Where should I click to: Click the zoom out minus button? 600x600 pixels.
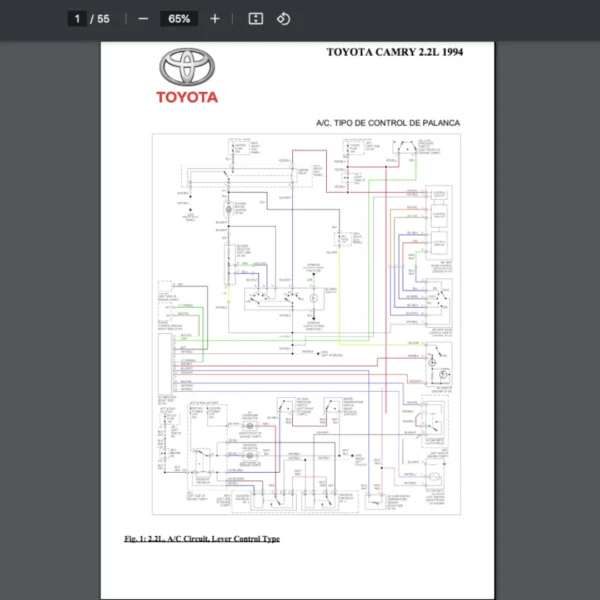143,19
